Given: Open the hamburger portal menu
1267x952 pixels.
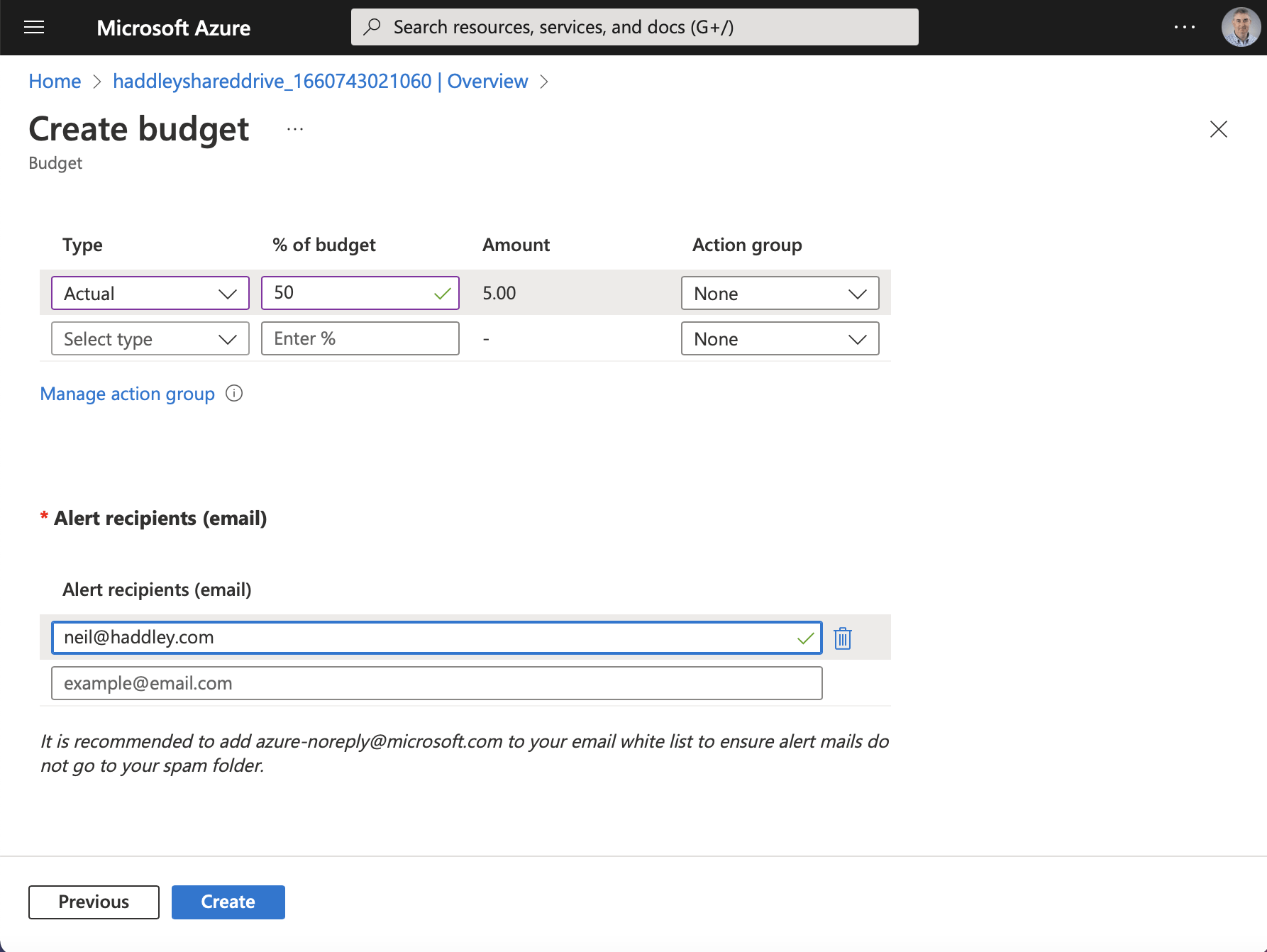Looking at the screenshot, I should pyautogui.click(x=34, y=28).
